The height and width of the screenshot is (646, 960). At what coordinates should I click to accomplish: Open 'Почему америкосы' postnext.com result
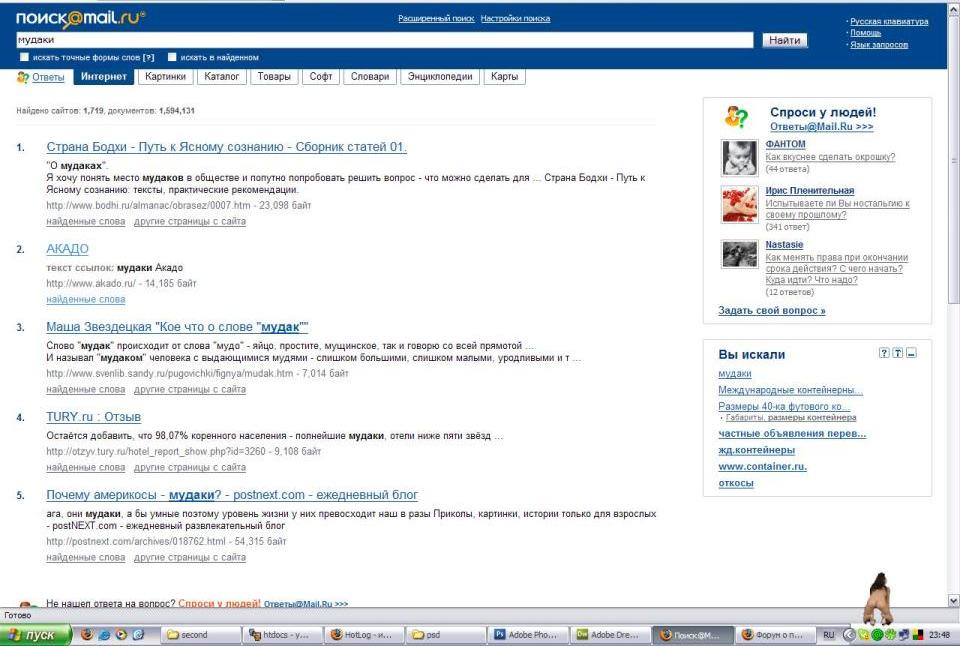(232, 495)
